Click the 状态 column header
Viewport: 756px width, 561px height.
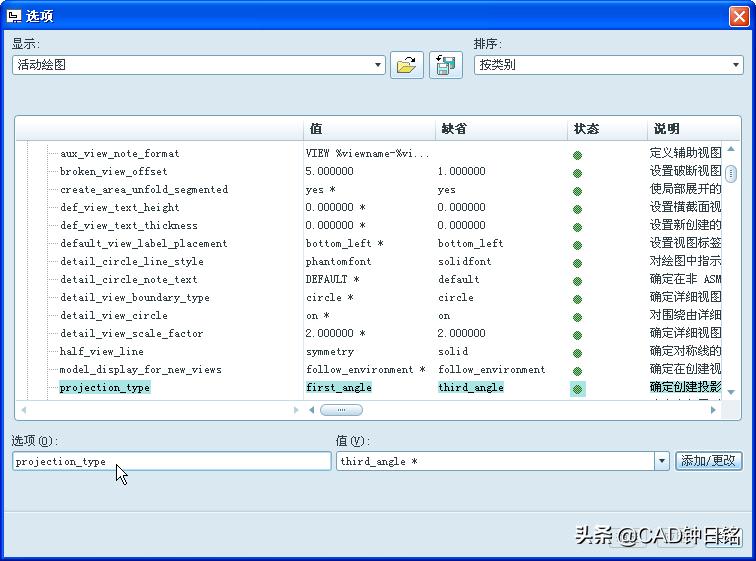[607, 129]
